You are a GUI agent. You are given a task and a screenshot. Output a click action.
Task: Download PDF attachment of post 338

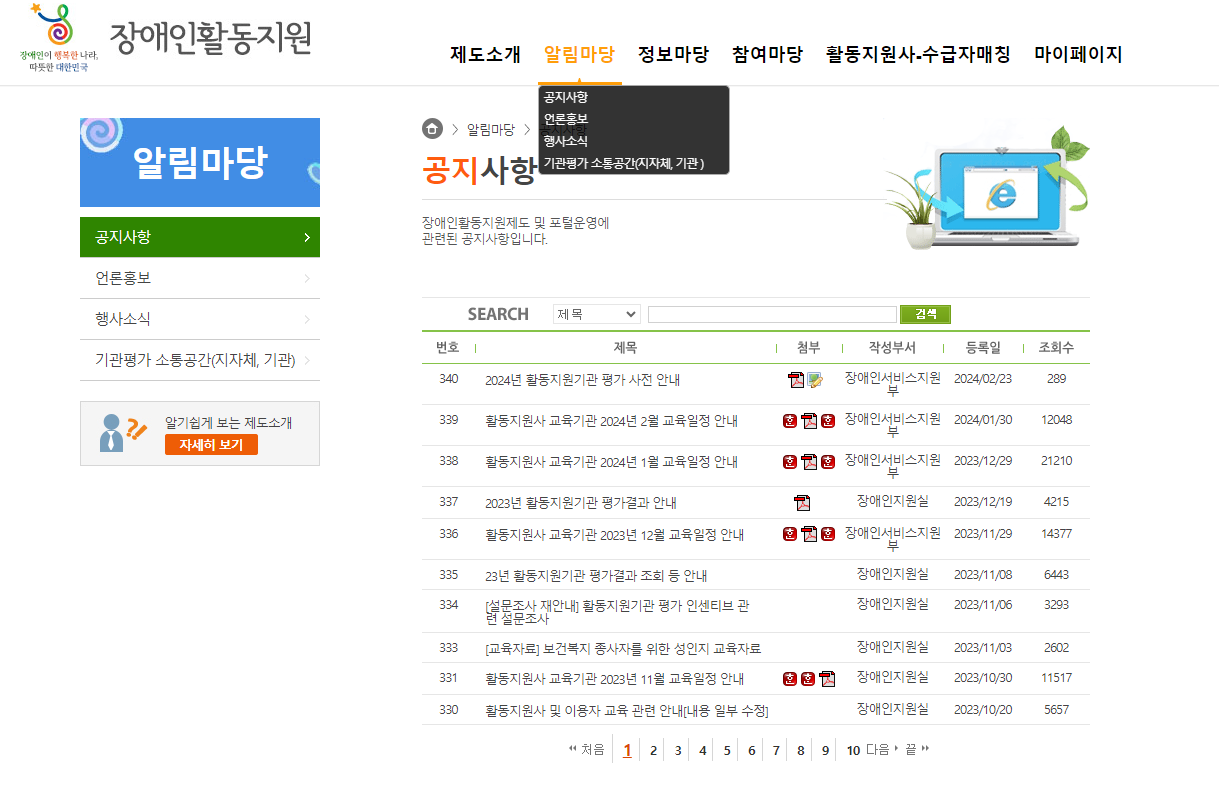pyautogui.click(x=809, y=462)
